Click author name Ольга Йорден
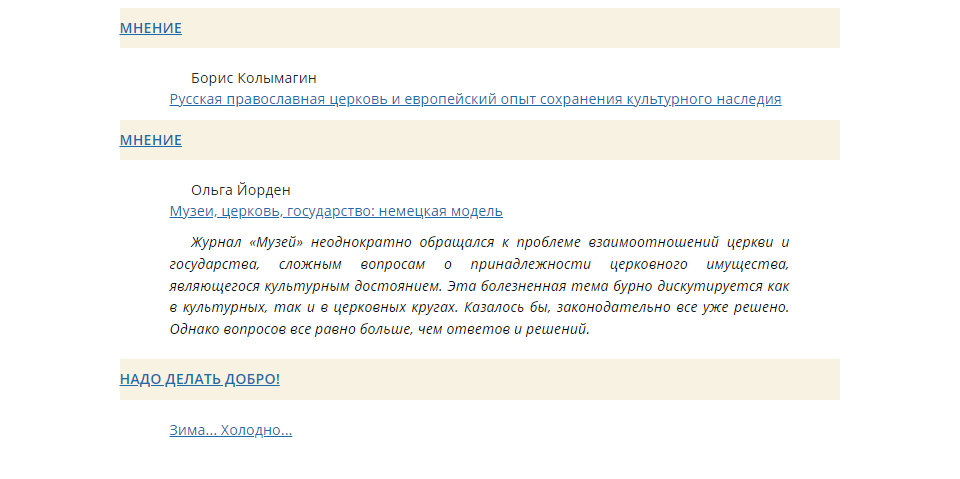The image size is (960, 479). point(241,190)
